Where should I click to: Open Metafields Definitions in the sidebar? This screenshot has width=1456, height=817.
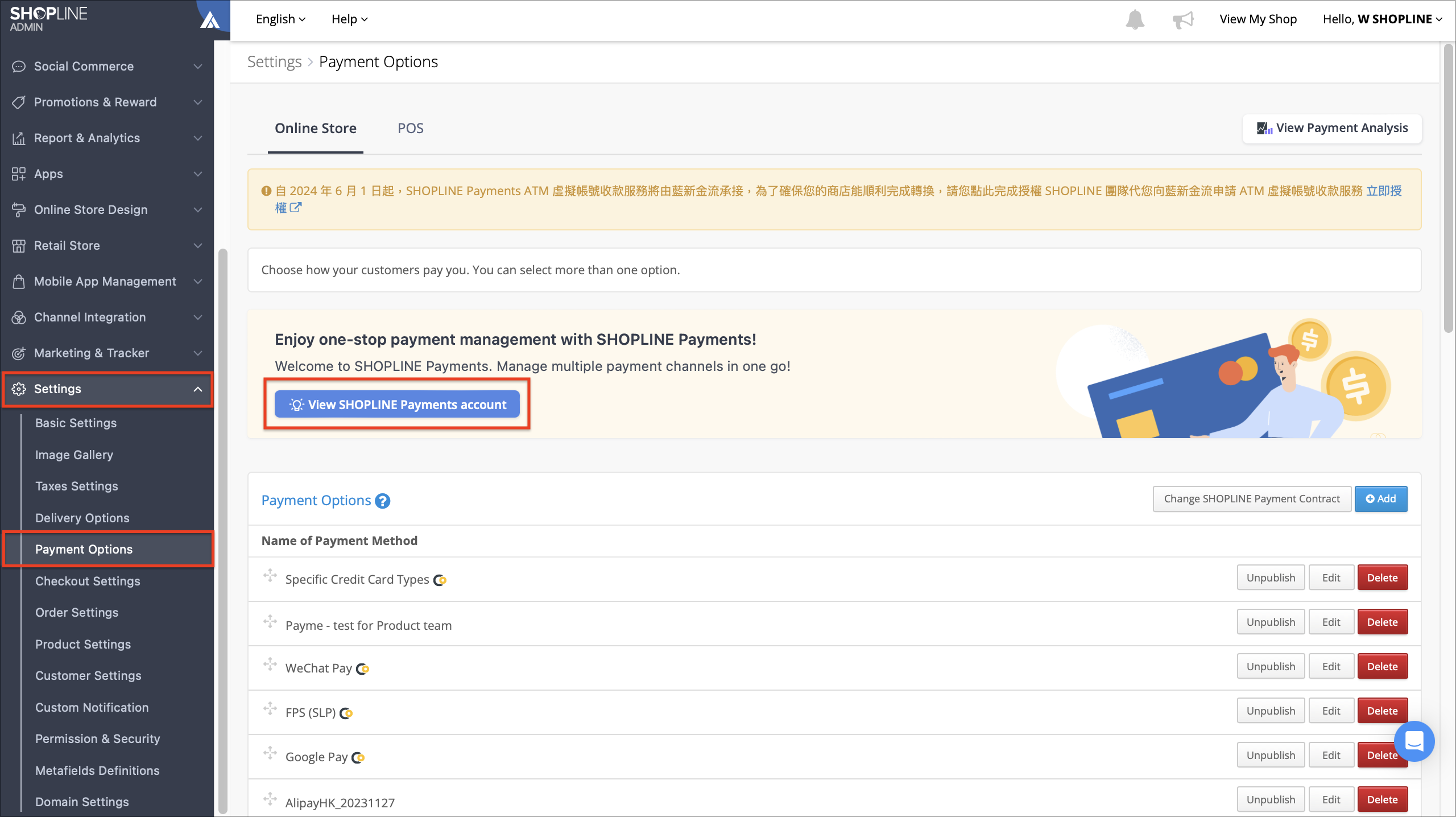click(x=97, y=771)
